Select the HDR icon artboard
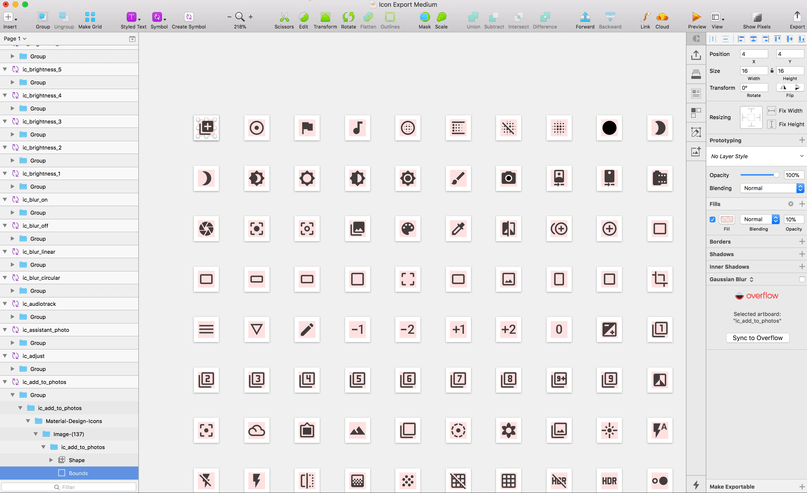 [609, 481]
